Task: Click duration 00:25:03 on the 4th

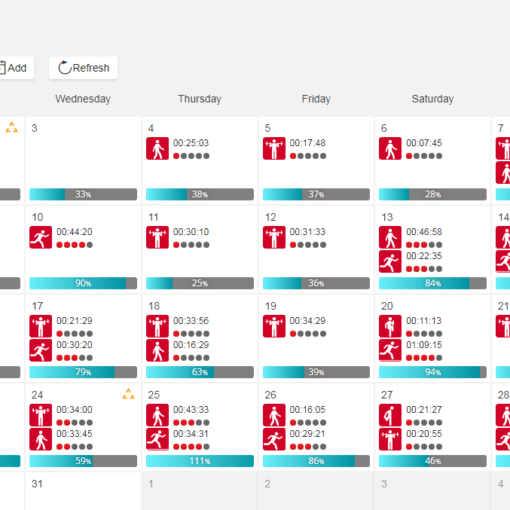Action: point(191,143)
